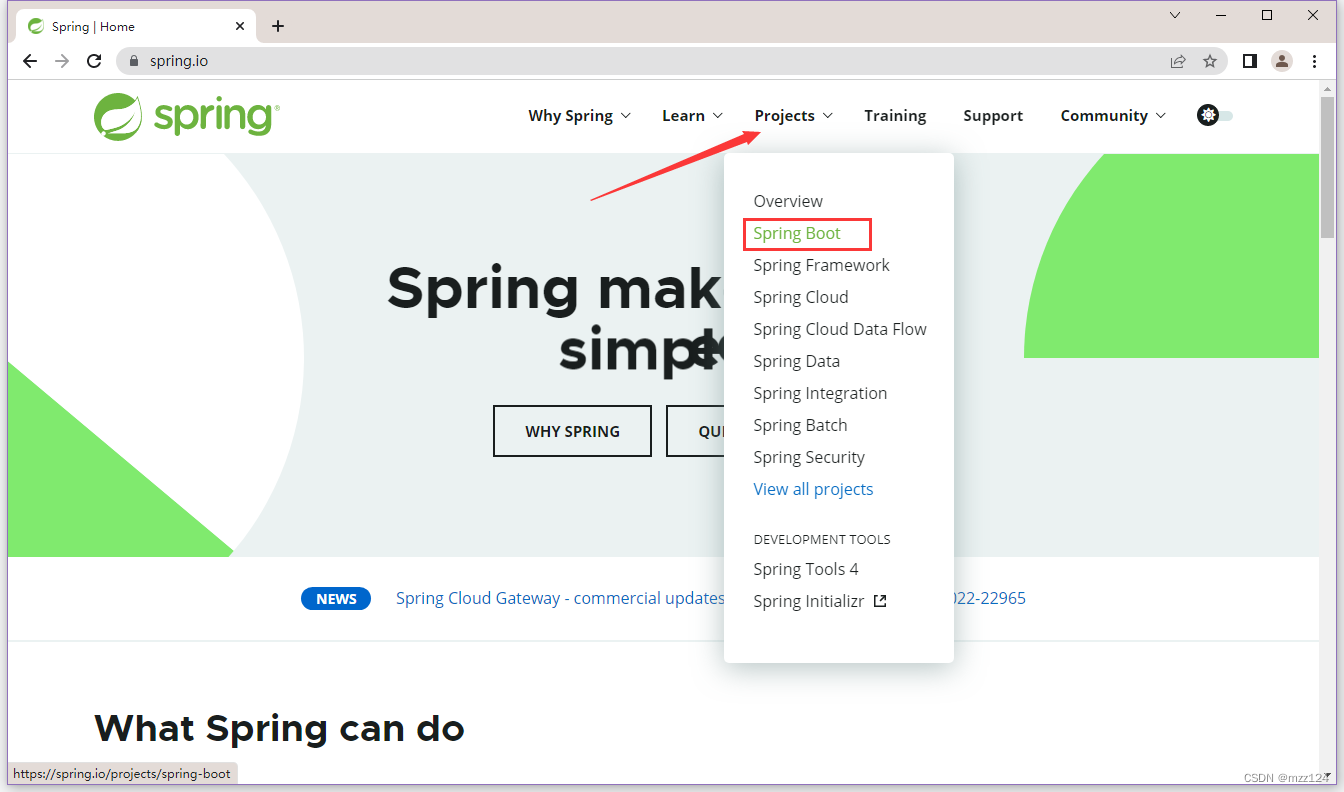1344x792 pixels.
Task: Select Spring Boot in Projects menu
Action: (x=797, y=233)
